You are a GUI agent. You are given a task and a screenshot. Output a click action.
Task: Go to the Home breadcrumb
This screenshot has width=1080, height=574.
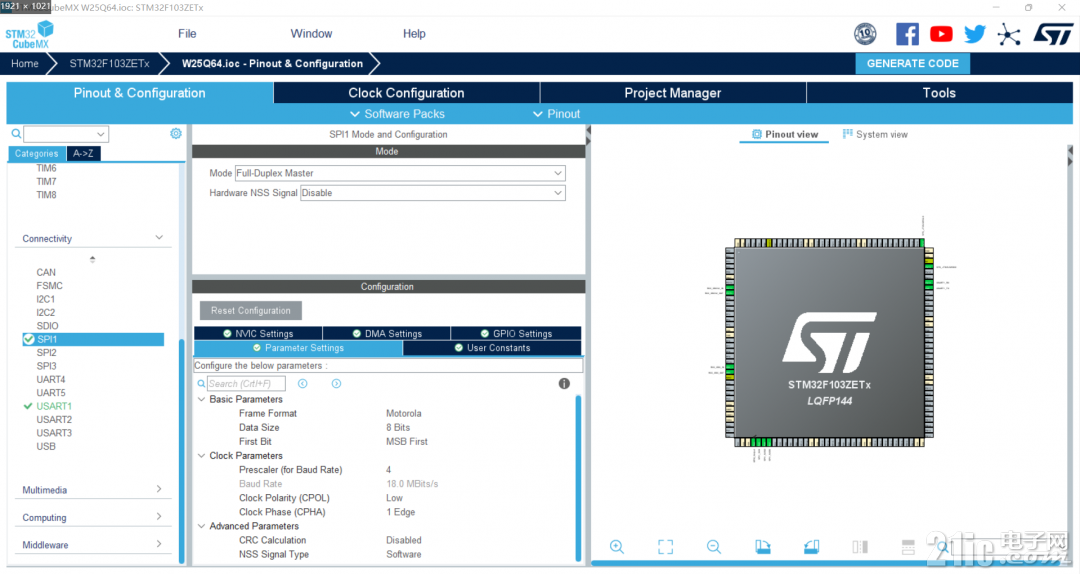click(x=25, y=63)
